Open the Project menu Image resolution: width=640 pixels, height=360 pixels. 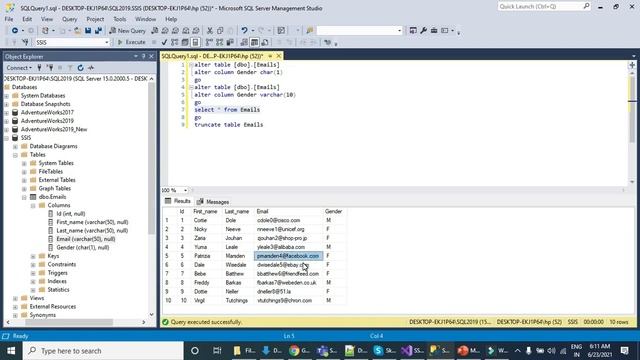click(95, 19)
